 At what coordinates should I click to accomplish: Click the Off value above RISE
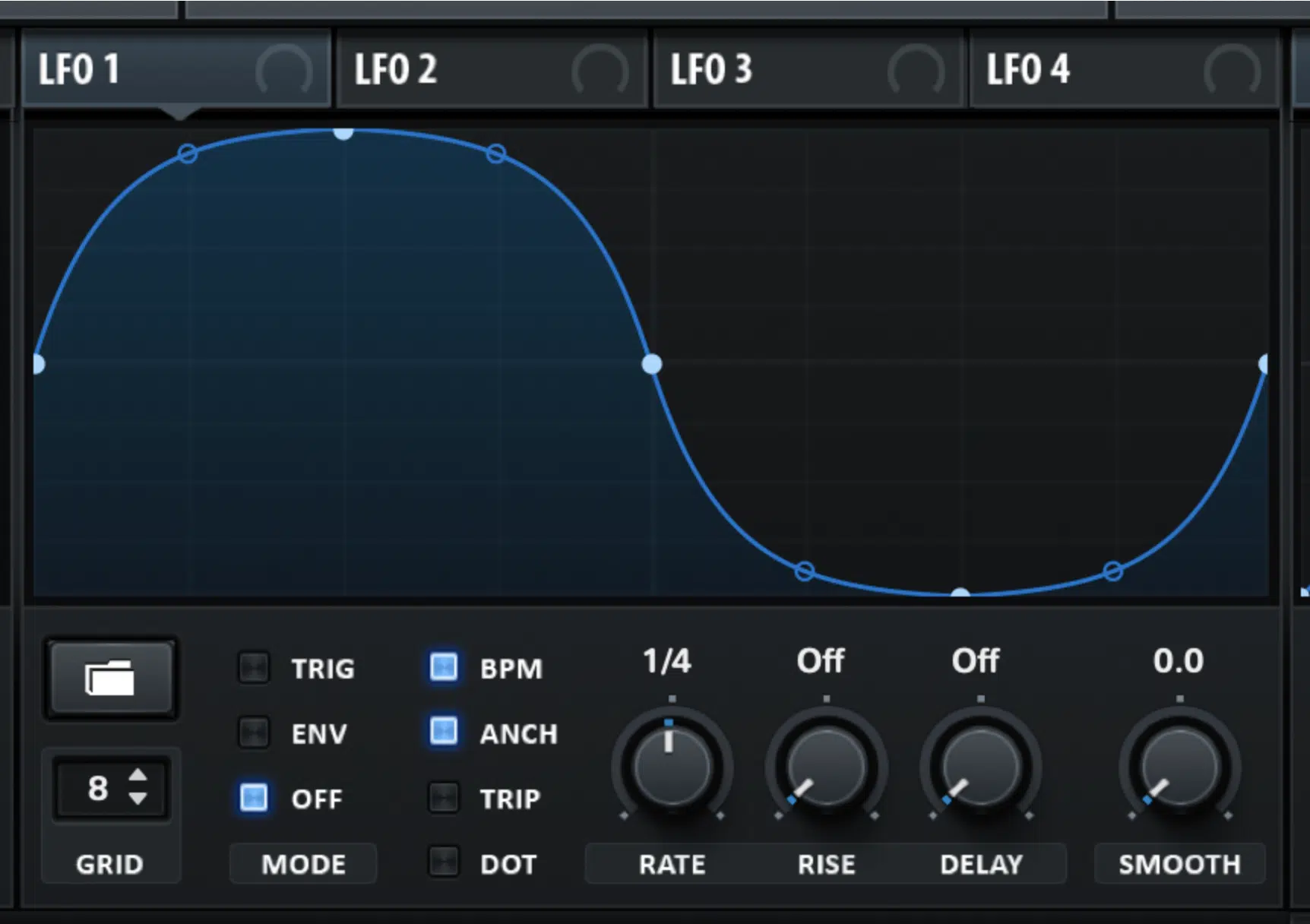[820, 661]
